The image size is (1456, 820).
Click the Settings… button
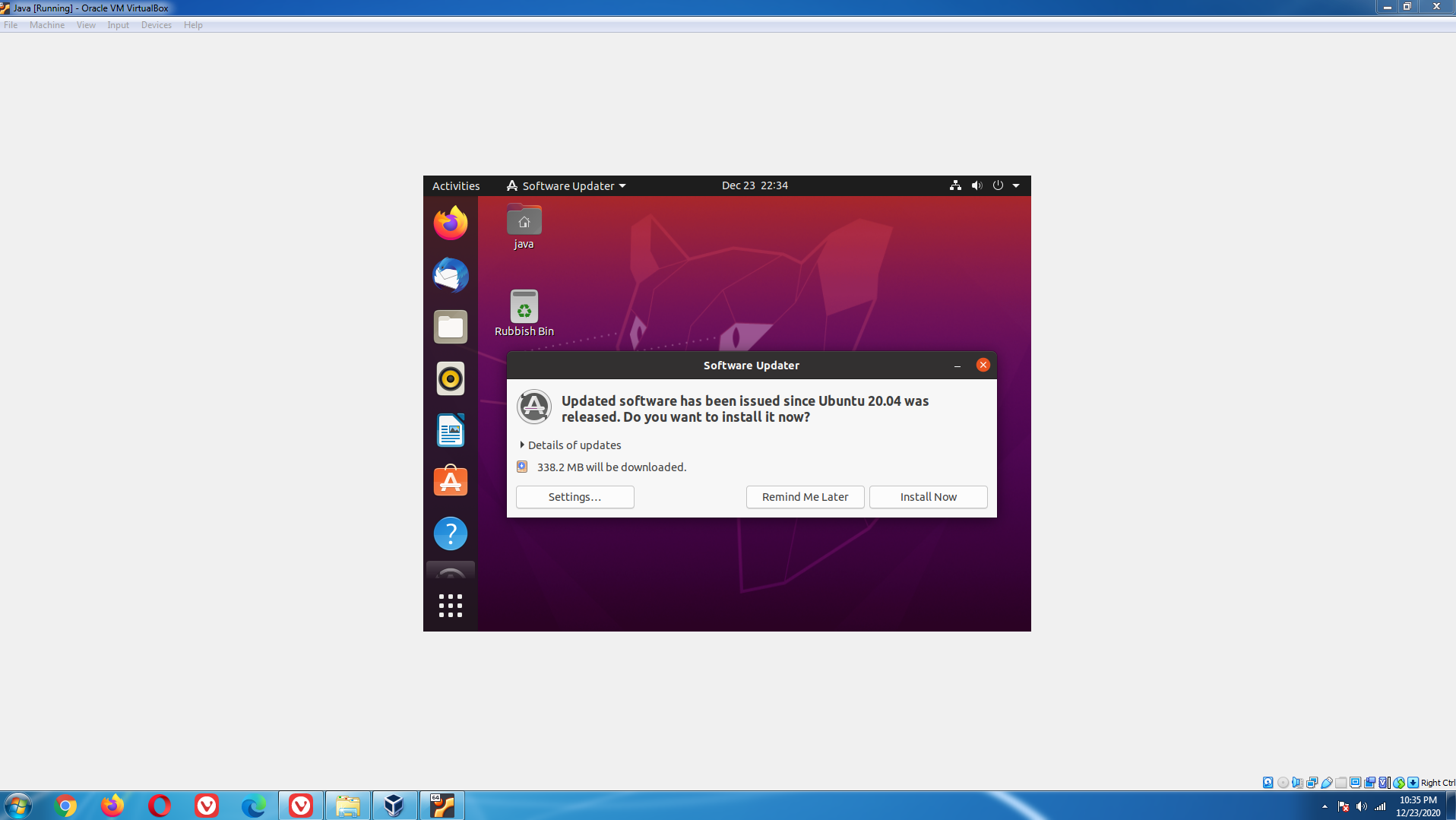pos(575,497)
